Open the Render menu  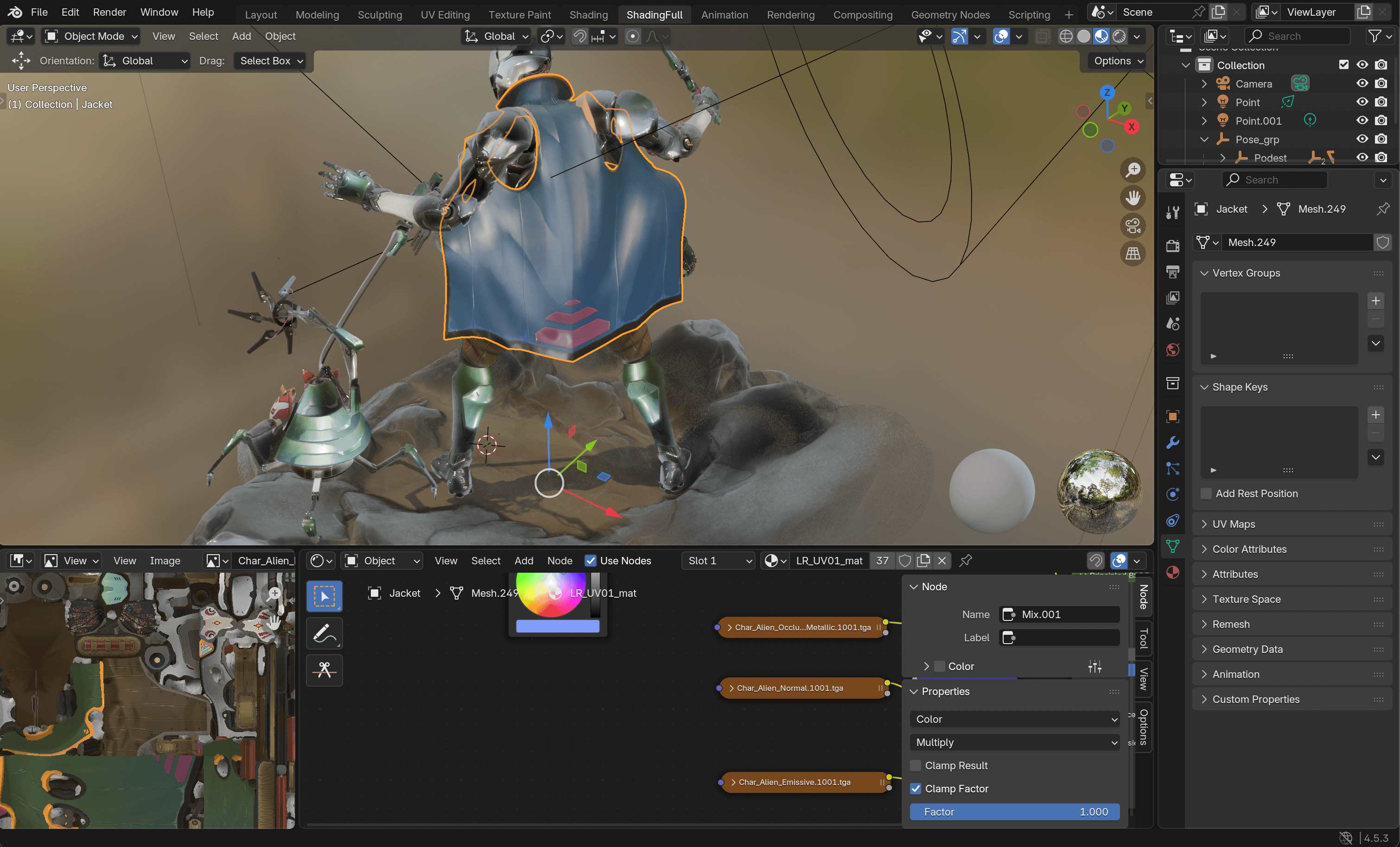pyautogui.click(x=109, y=12)
